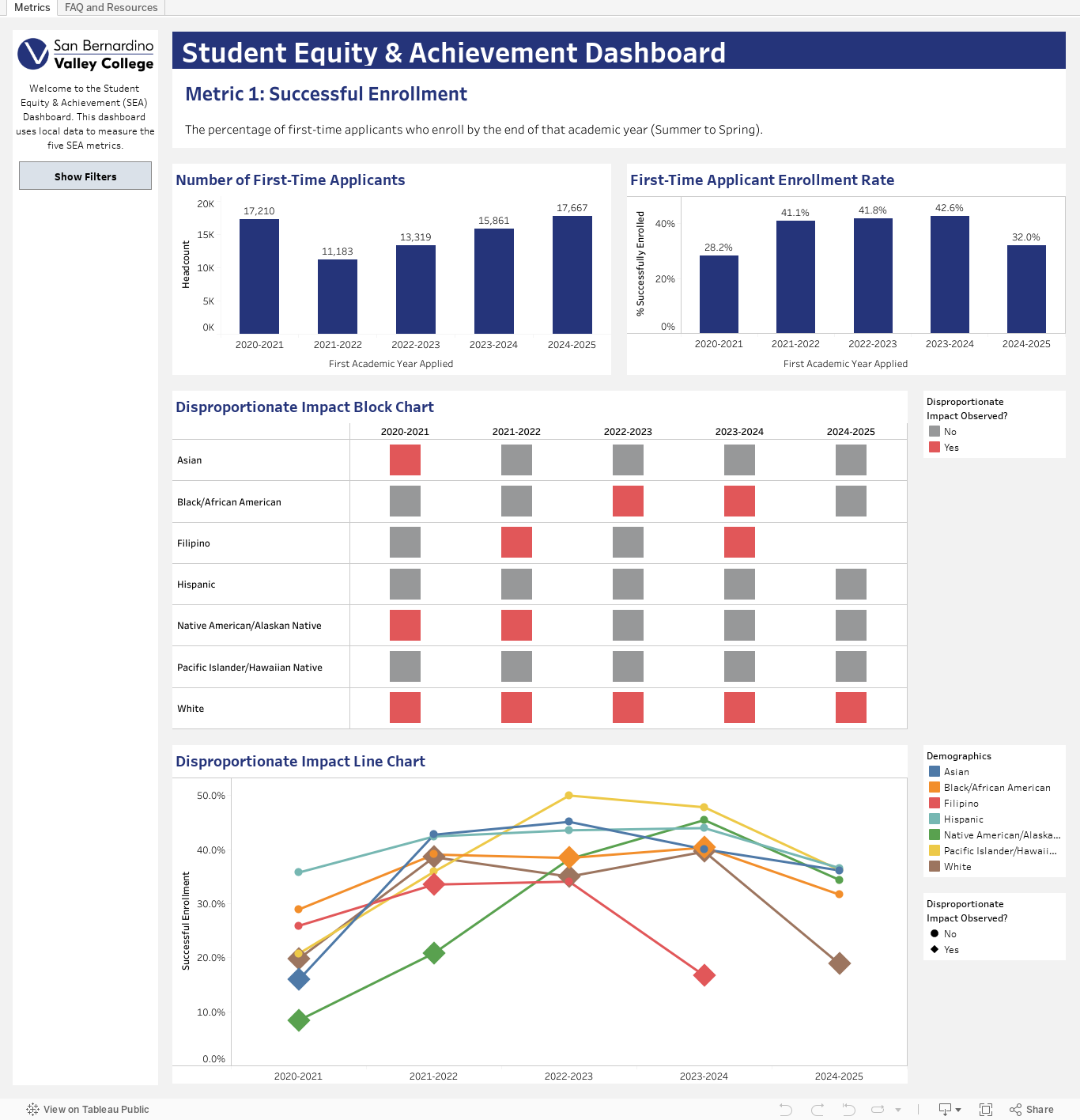Image resolution: width=1080 pixels, height=1120 pixels.
Task: Click the Filipino red legend swatch
Action: tap(935, 803)
